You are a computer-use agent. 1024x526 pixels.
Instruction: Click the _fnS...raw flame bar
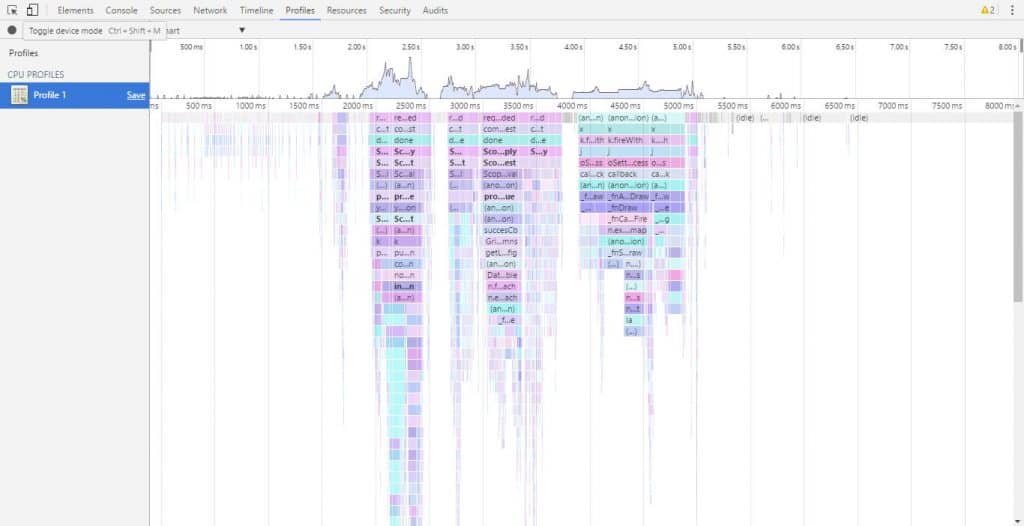pyautogui.click(x=625, y=252)
